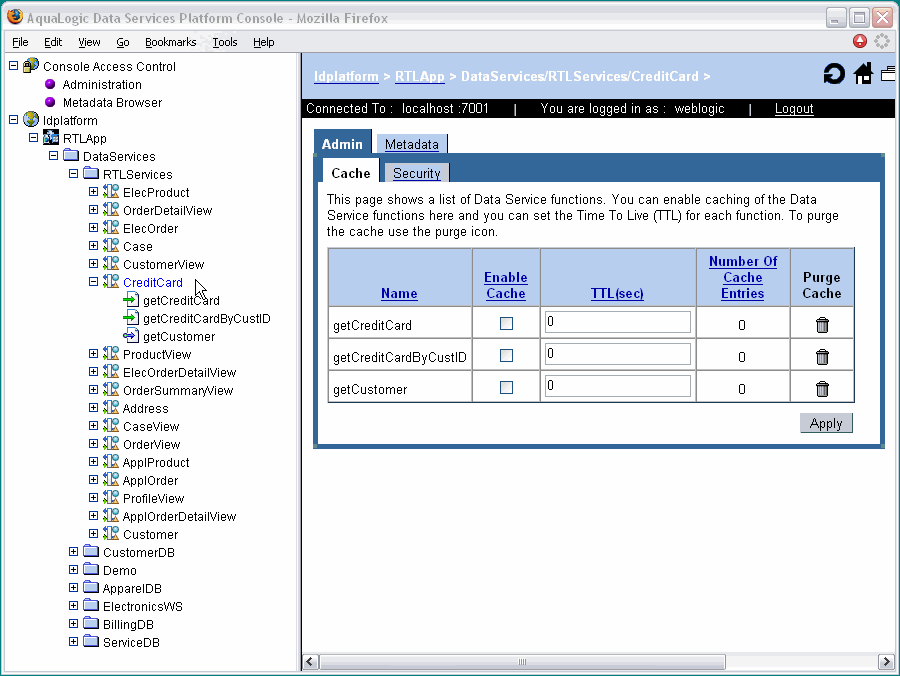The width and height of the screenshot is (900, 676).
Task: Sort table by Name column header
Action: [399, 293]
